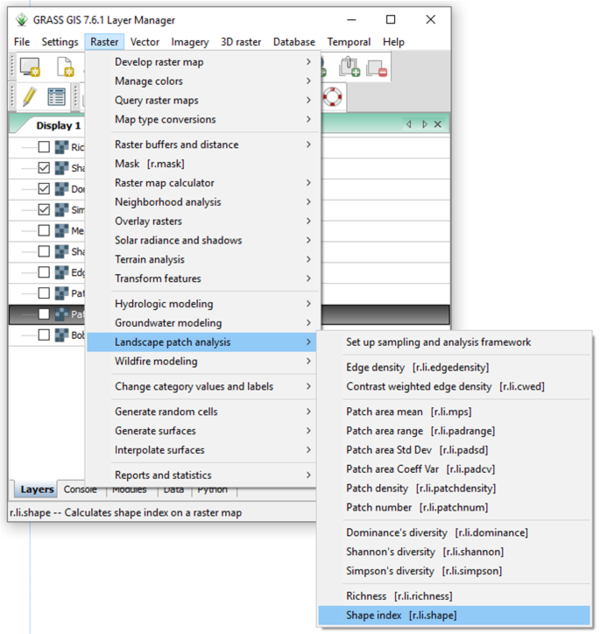Expand the Query raster maps submenu
The width and height of the screenshot is (600, 634).
click(203, 100)
